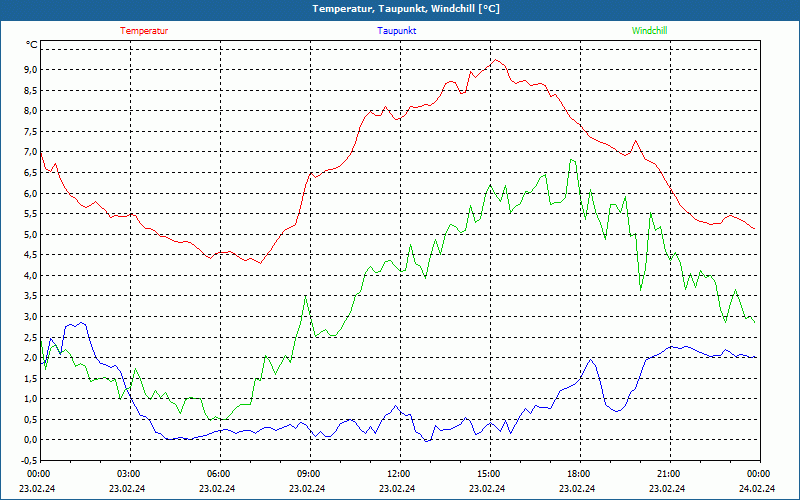Click the 3,5 y-axis value
800x500 pixels.
32,296
